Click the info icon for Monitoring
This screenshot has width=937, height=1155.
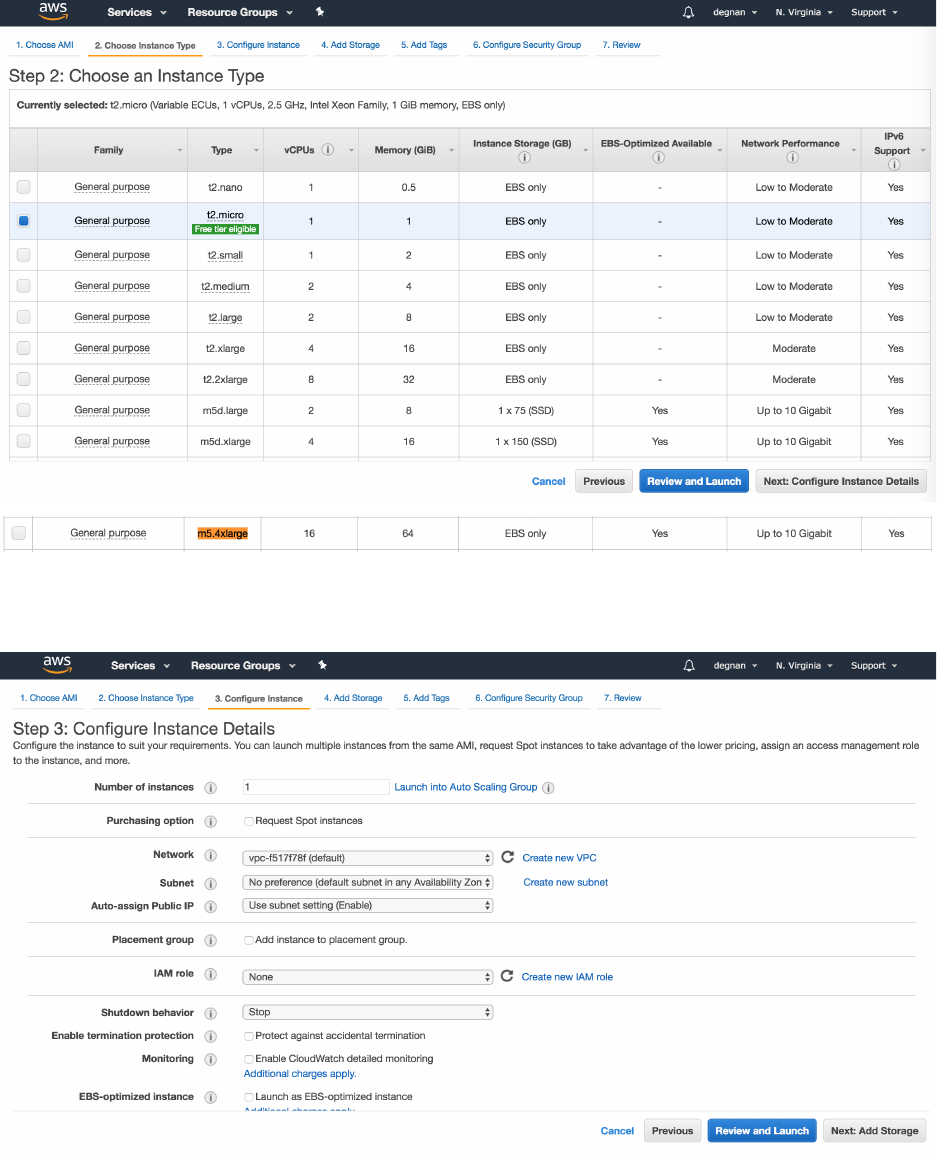point(211,1059)
